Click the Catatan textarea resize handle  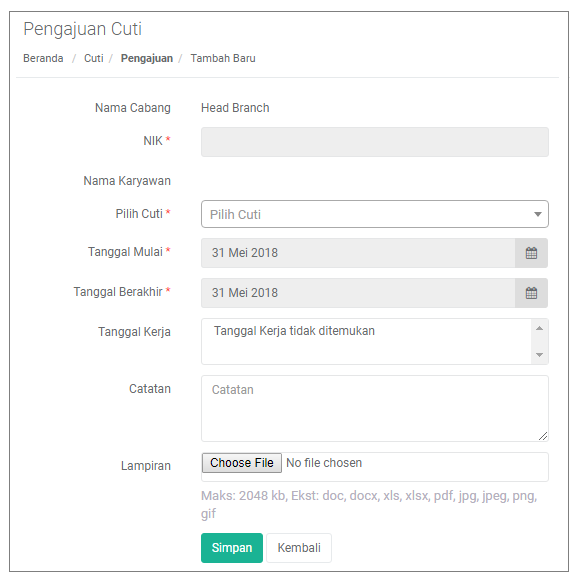click(x=543, y=436)
